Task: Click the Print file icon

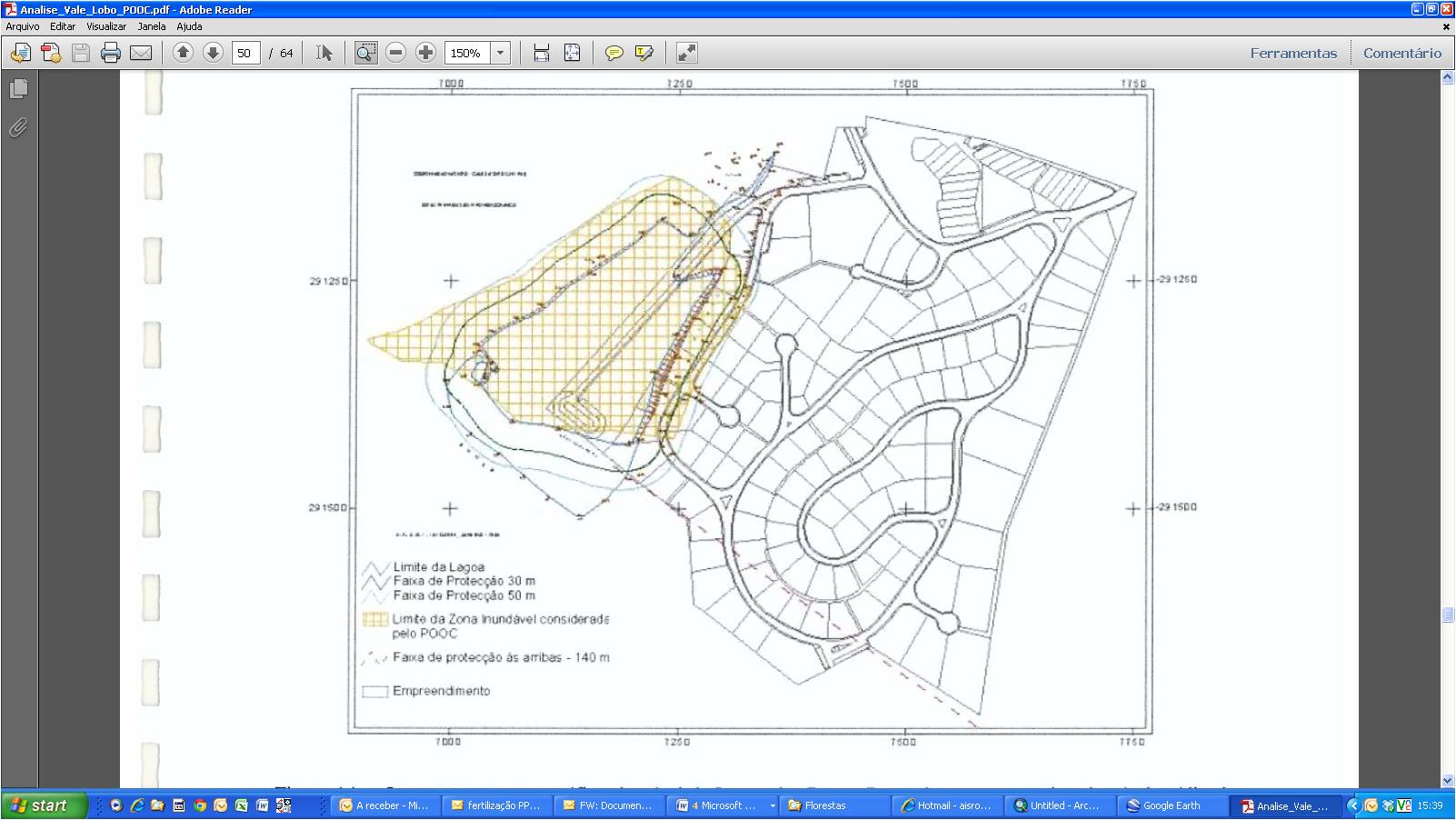Action: [111, 53]
